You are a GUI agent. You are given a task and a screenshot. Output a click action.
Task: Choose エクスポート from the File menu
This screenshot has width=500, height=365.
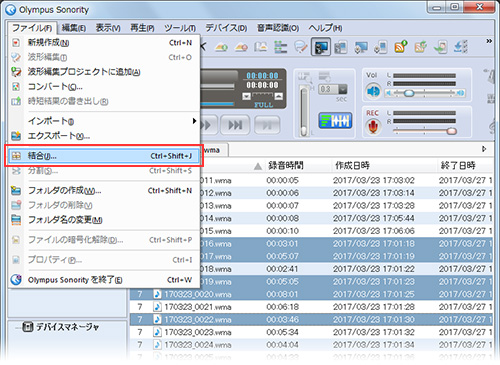103,136
